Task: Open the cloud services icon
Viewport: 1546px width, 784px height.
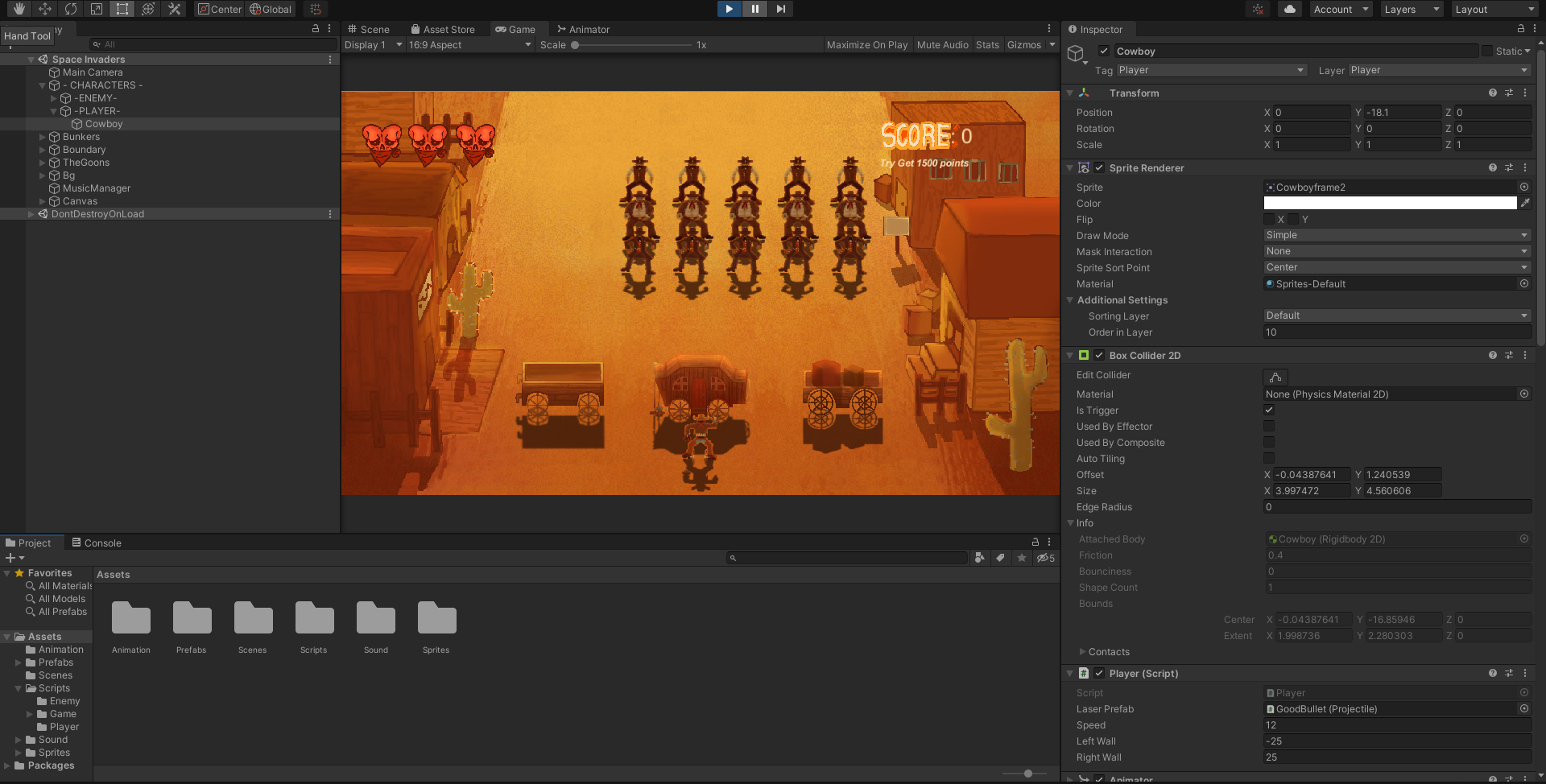Action: pyautogui.click(x=1290, y=9)
